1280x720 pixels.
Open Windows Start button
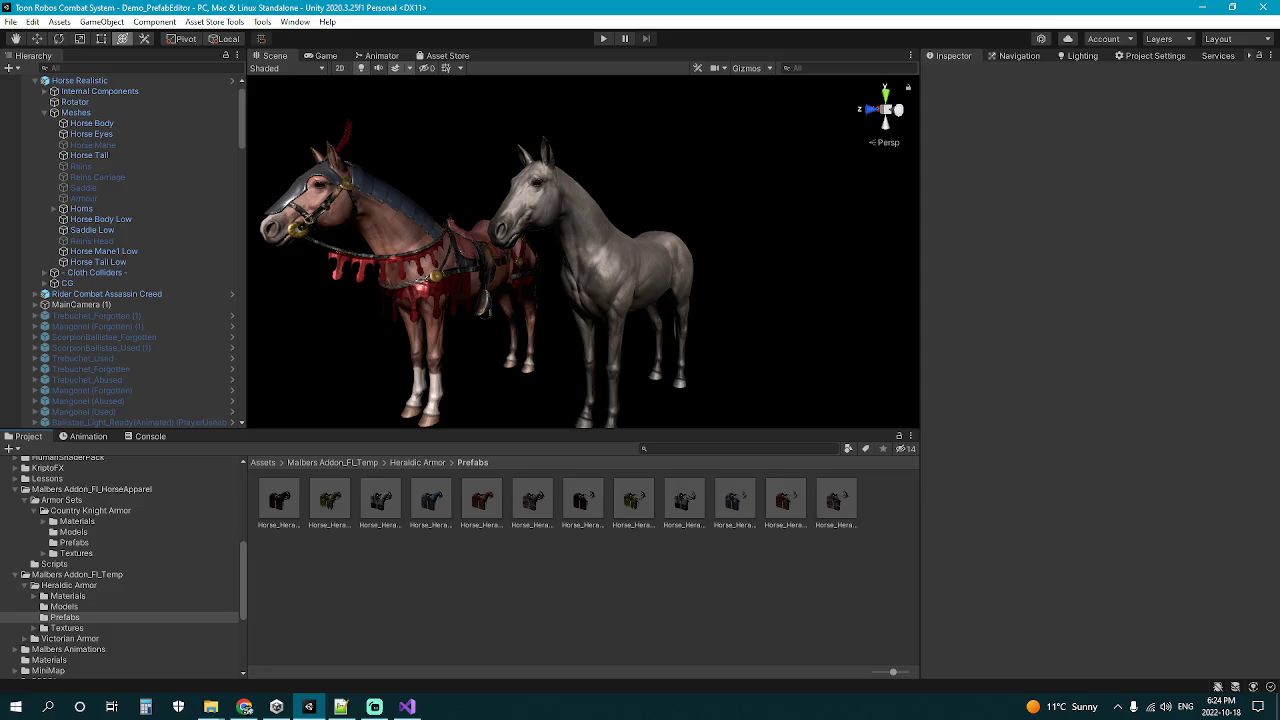(15, 707)
